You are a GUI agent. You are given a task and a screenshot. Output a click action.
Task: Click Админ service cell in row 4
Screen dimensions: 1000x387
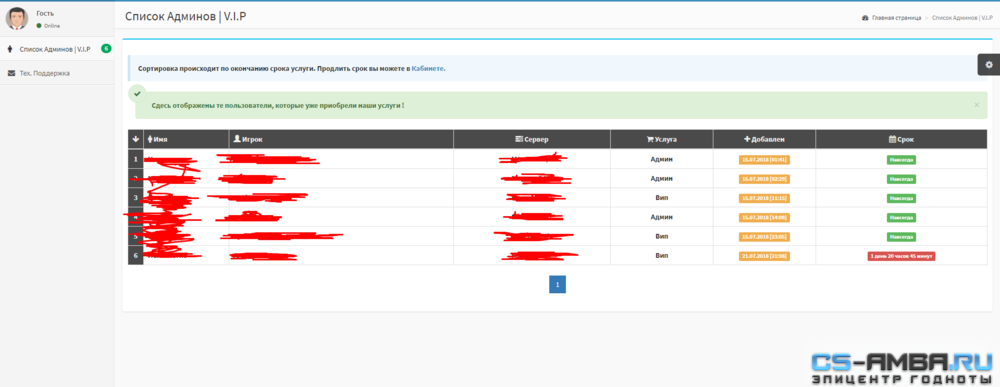click(x=661, y=217)
